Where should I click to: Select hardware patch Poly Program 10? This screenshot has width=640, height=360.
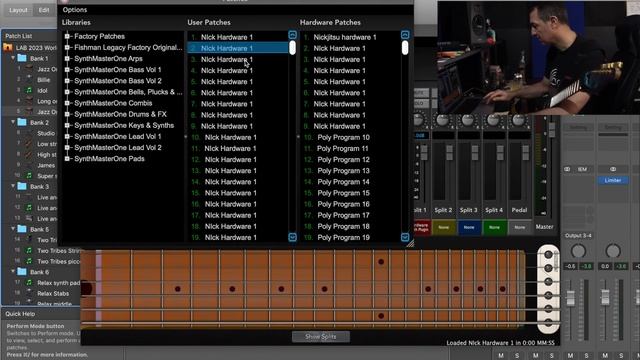click(350, 137)
